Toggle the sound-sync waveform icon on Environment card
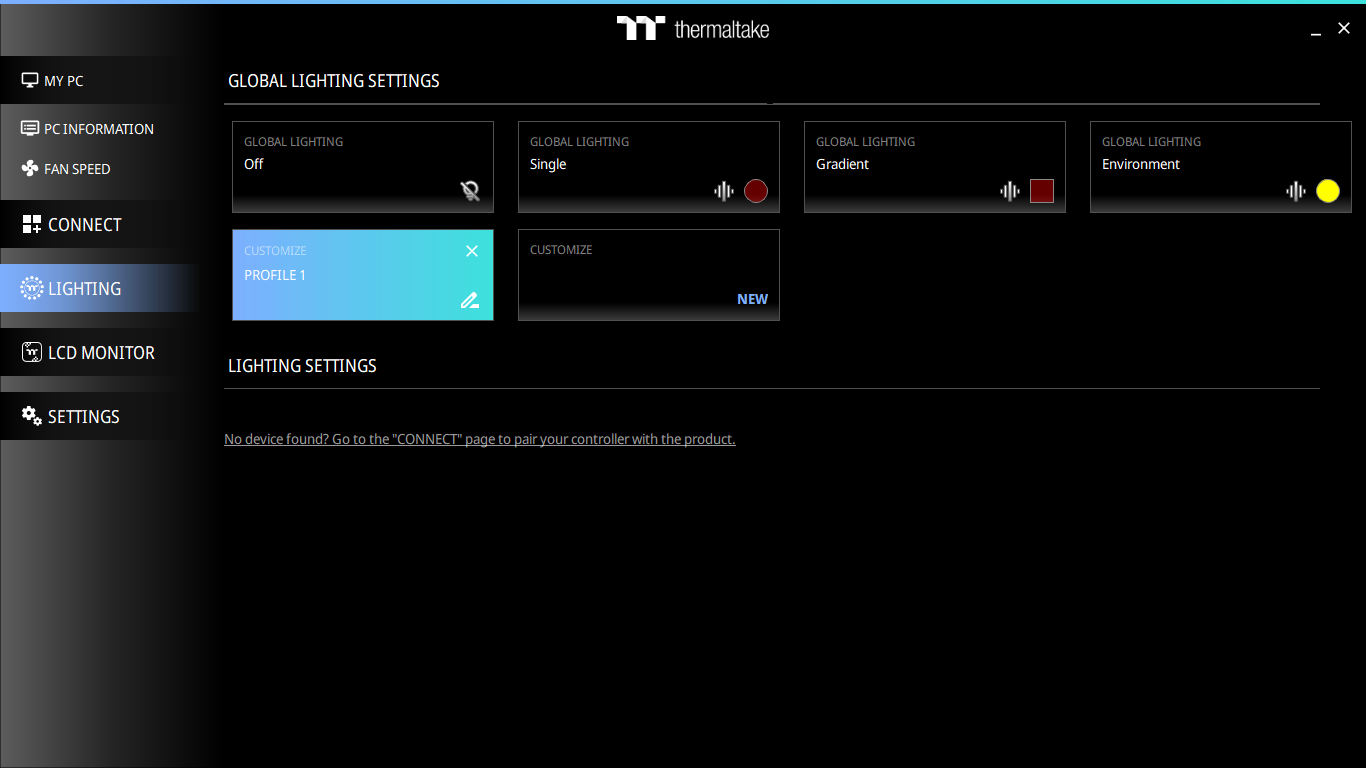Image resolution: width=1366 pixels, height=768 pixels. point(1296,191)
